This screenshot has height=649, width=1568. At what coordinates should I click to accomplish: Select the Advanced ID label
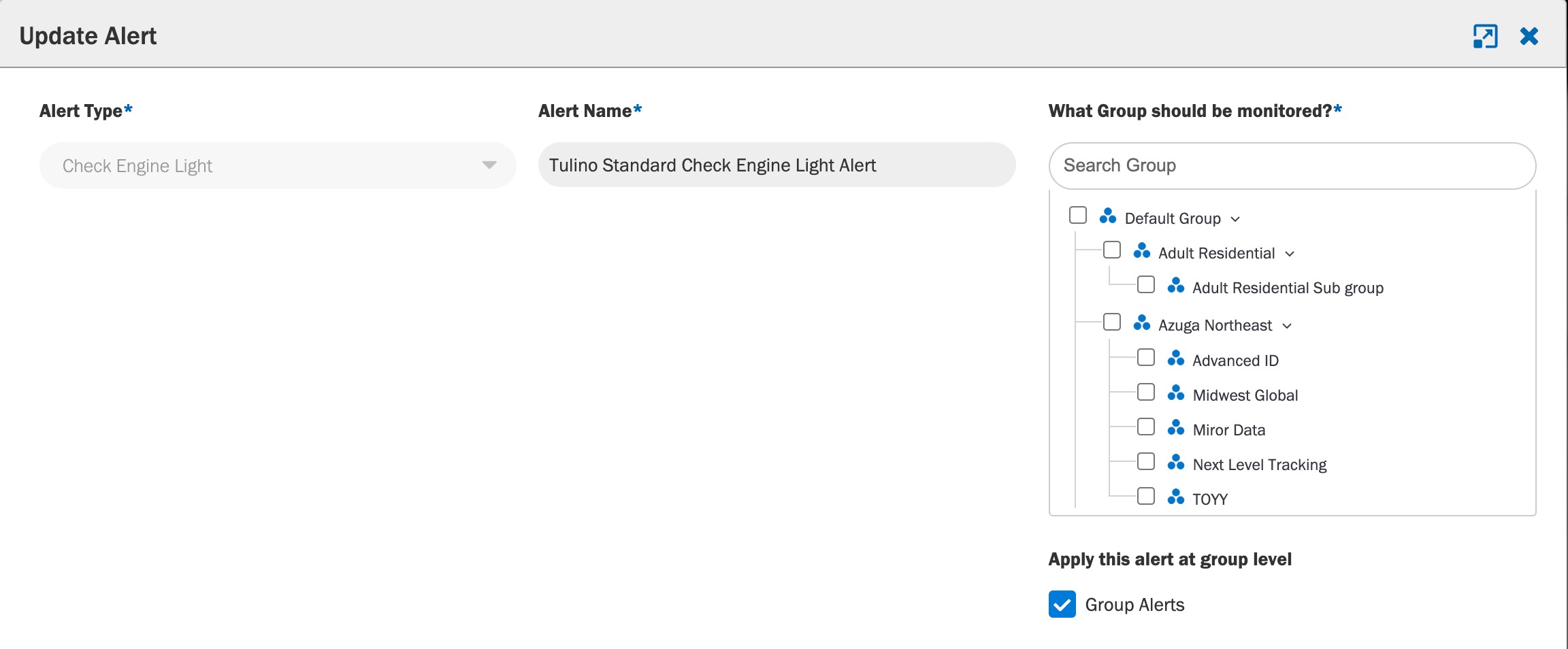(x=1235, y=361)
